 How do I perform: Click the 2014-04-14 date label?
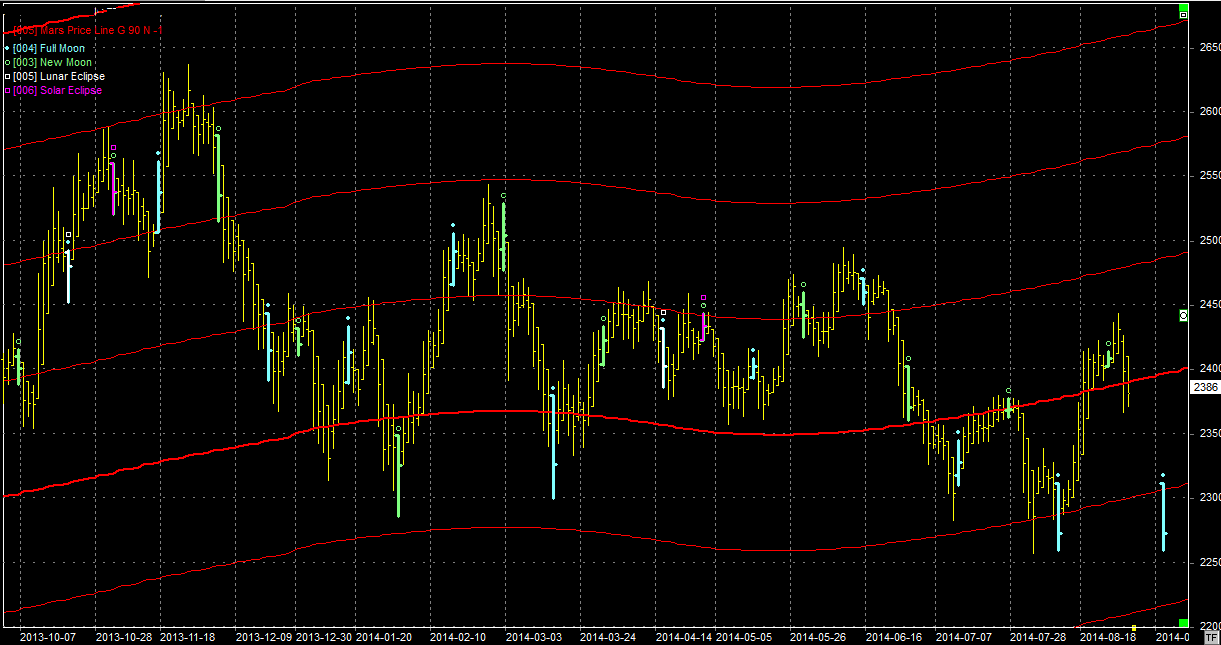click(x=684, y=636)
